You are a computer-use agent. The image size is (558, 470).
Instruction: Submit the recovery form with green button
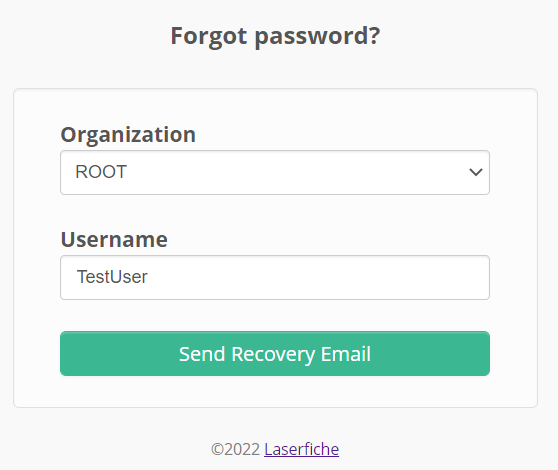[x=275, y=353]
